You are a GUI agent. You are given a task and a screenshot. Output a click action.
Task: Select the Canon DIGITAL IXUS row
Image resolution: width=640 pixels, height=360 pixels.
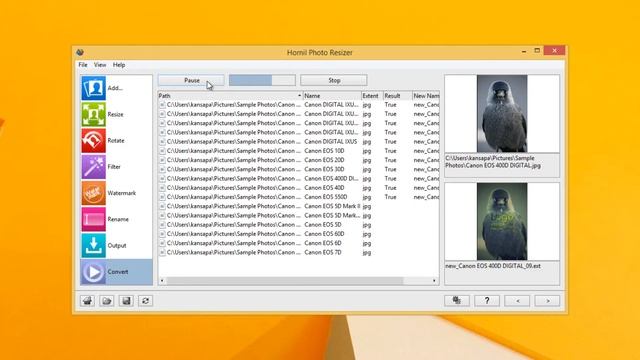click(x=299, y=142)
